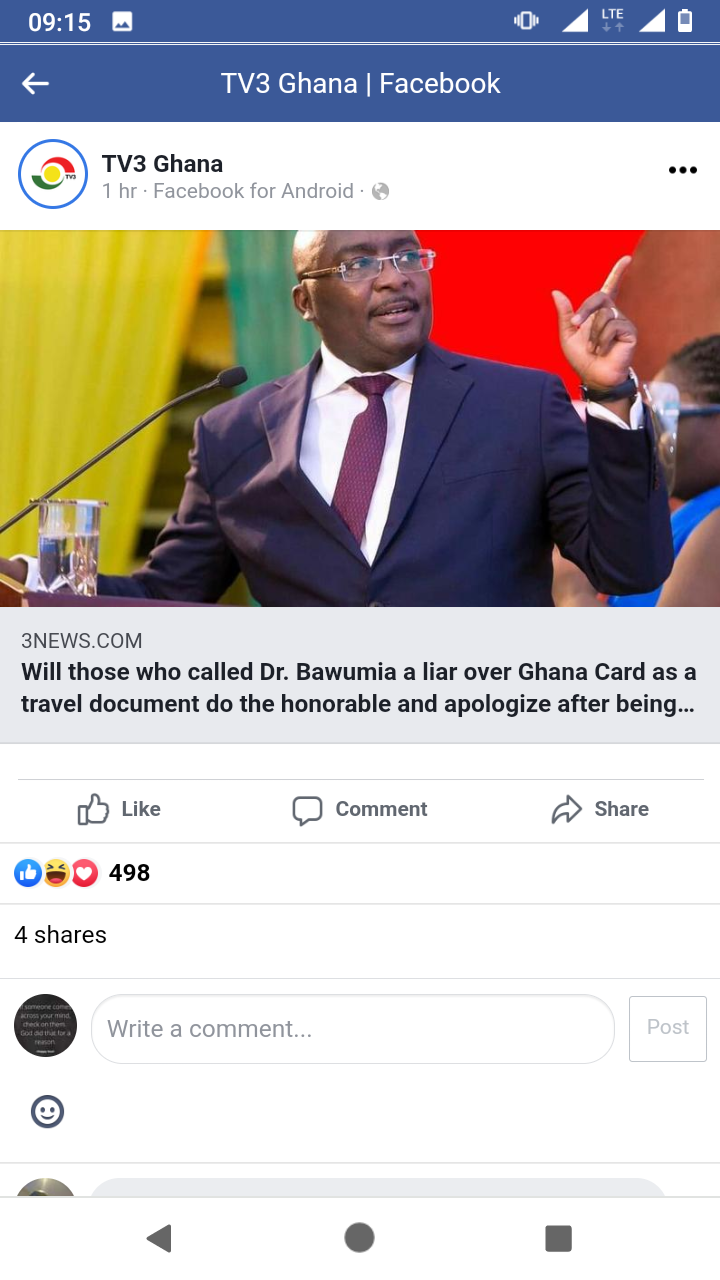
Task: Focus the Write a comment field
Action: [353, 1029]
